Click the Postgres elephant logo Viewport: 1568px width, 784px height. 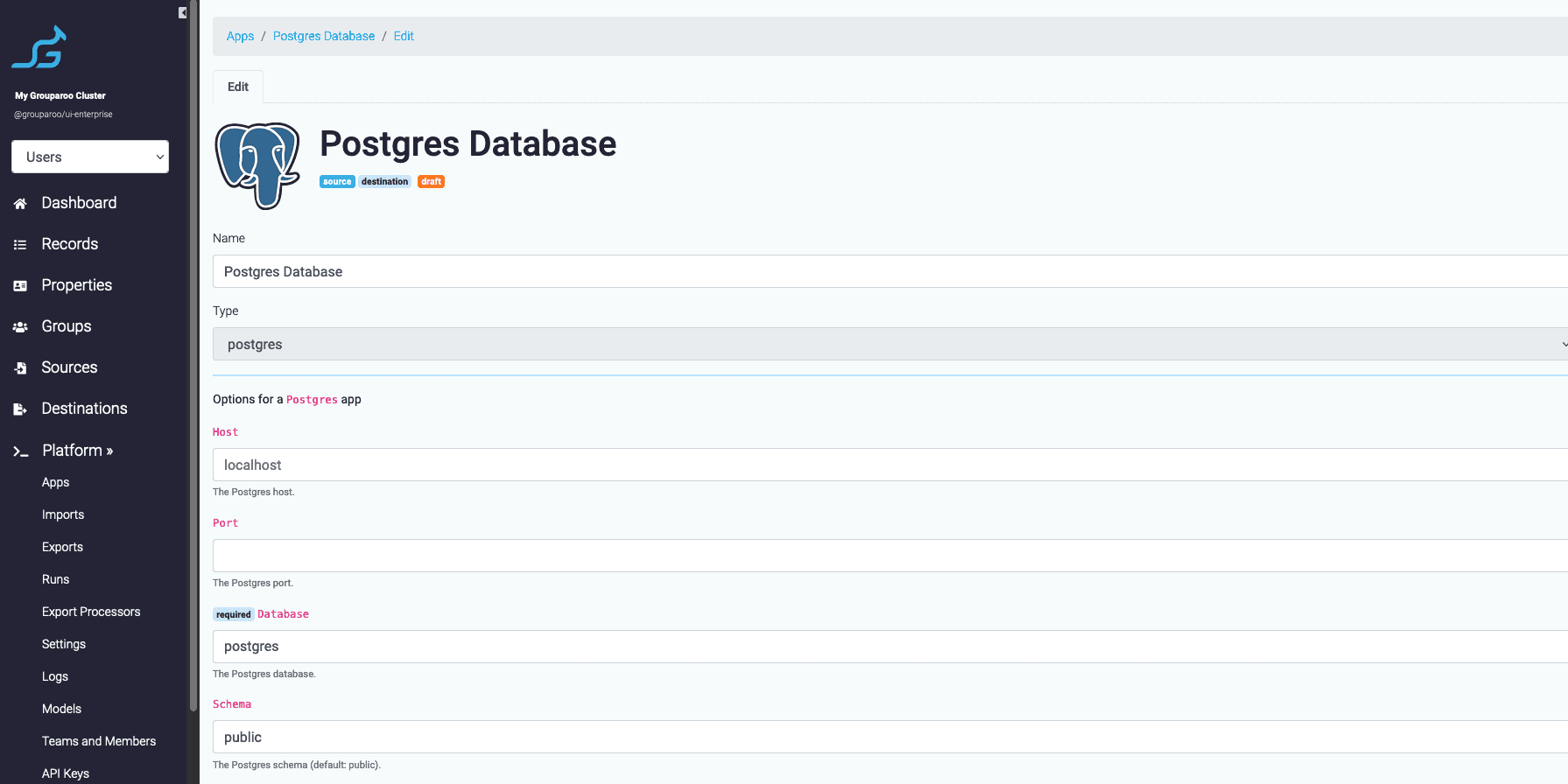(257, 165)
